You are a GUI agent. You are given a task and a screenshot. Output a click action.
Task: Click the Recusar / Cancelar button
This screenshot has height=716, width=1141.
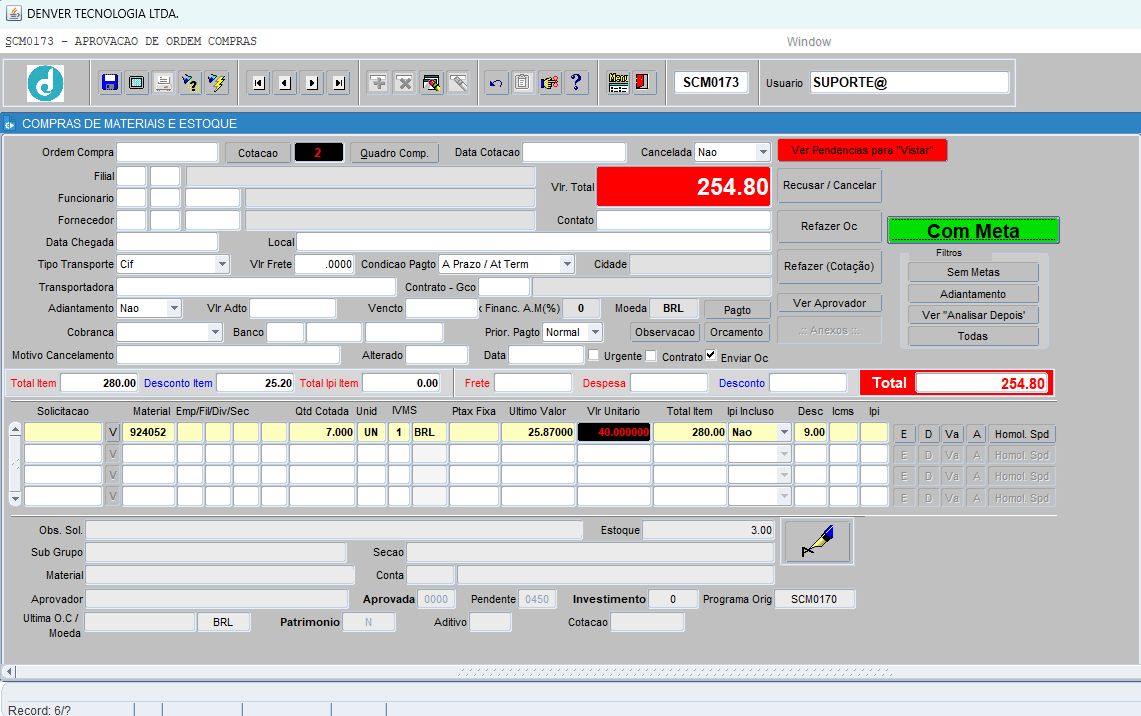coord(830,186)
